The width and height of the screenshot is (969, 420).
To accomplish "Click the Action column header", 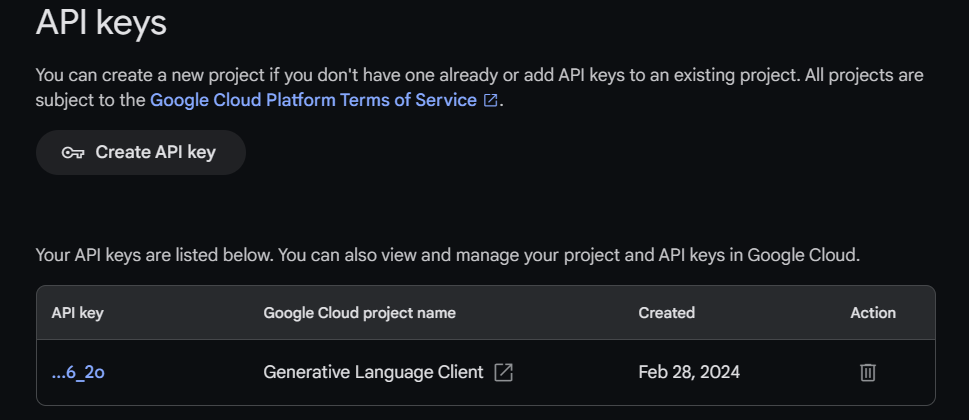I will pos(872,313).
